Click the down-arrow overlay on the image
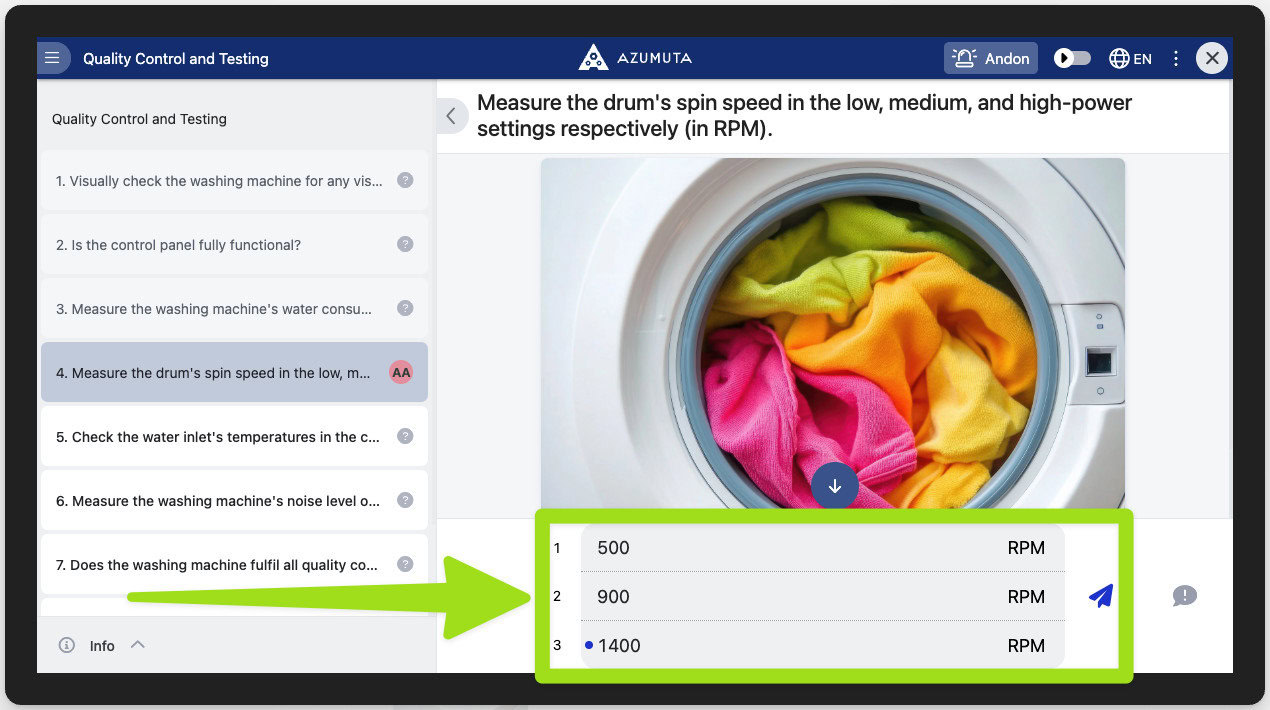 point(835,485)
